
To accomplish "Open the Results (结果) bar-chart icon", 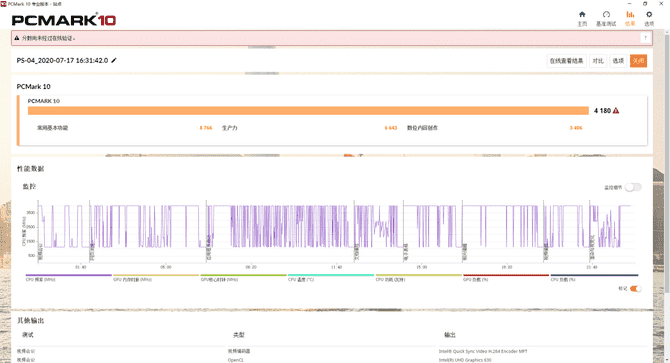I will (x=630, y=15).
